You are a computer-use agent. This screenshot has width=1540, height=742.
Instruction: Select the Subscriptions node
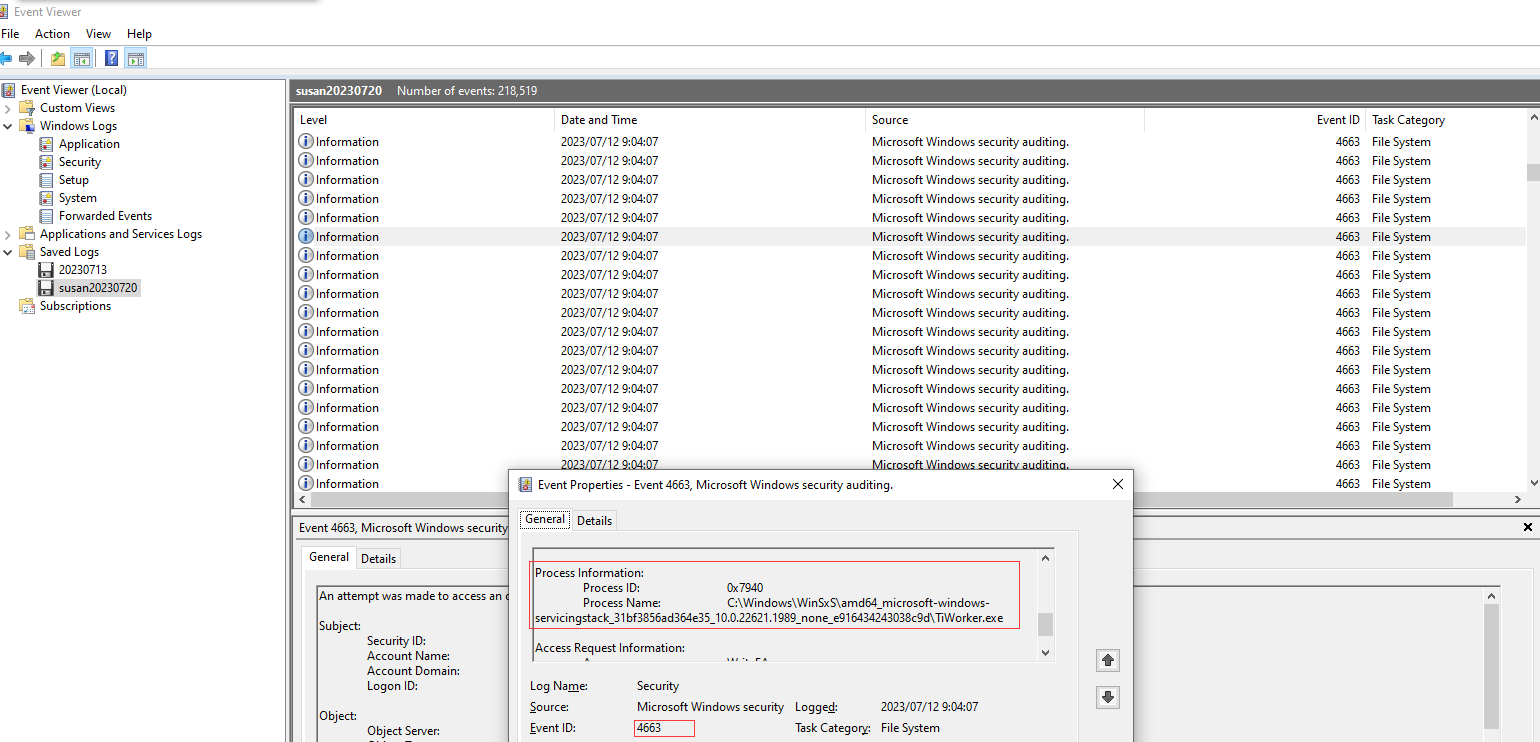click(75, 306)
